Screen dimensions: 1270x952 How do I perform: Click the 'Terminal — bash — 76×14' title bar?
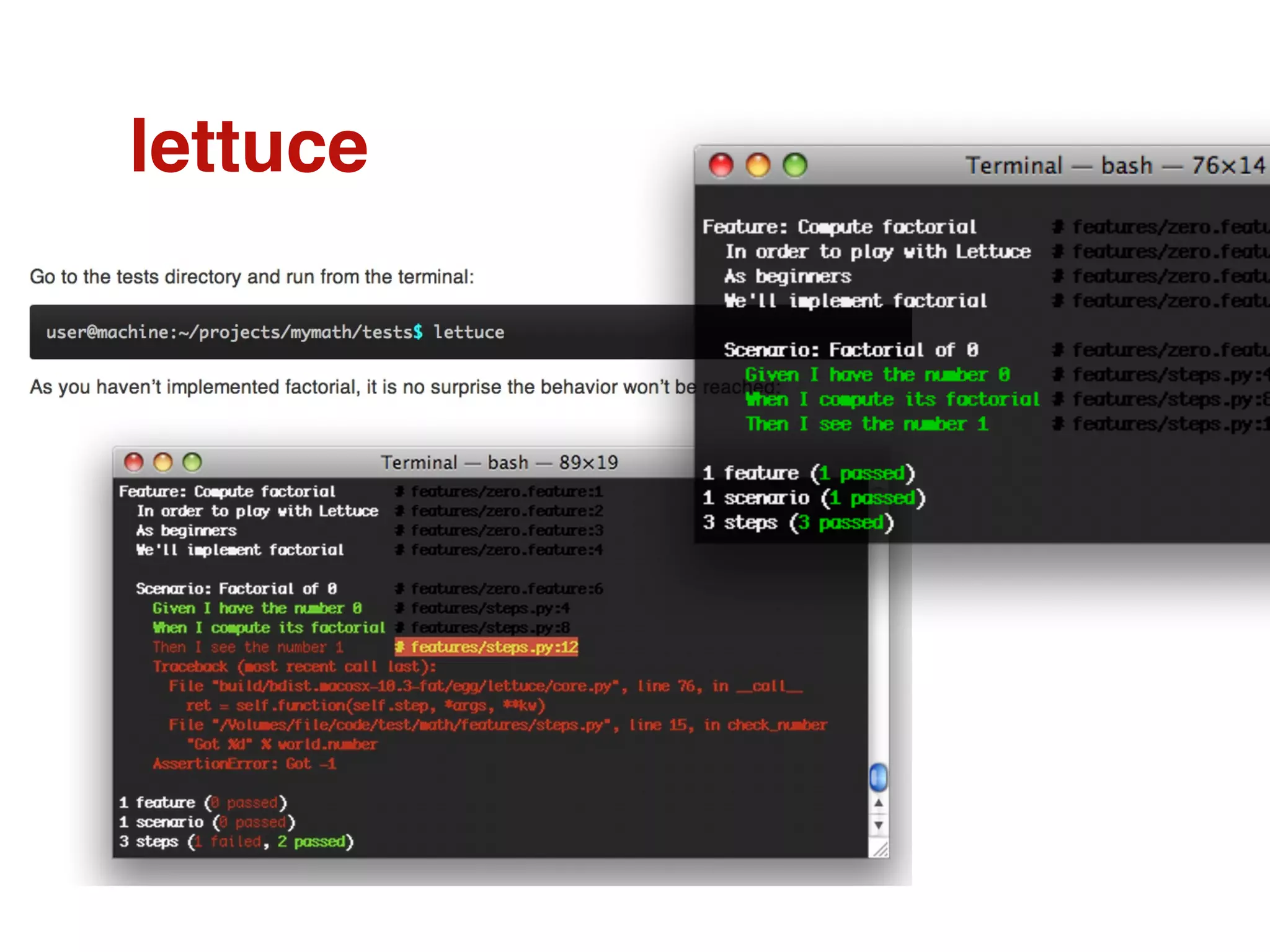click(1114, 165)
